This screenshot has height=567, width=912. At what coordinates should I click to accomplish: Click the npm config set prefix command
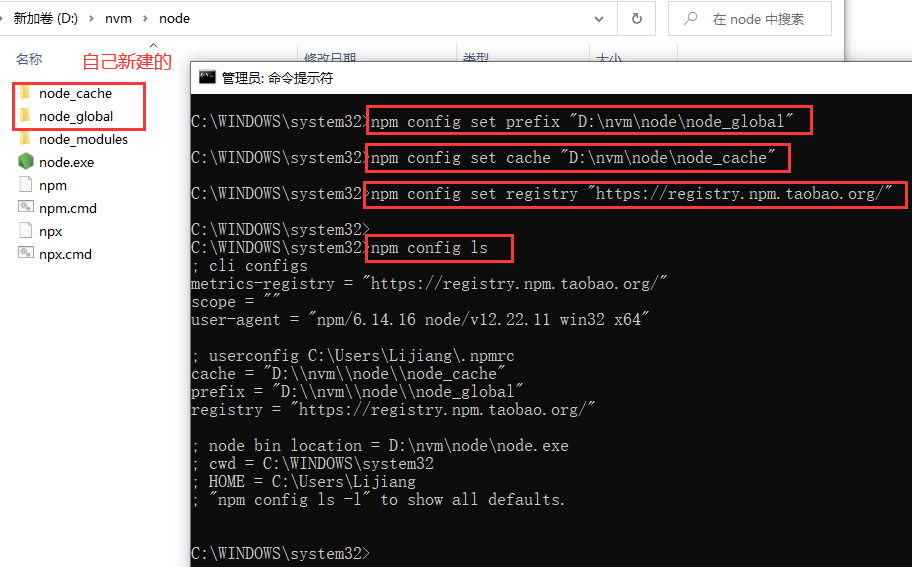pyautogui.click(x=582, y=122)
